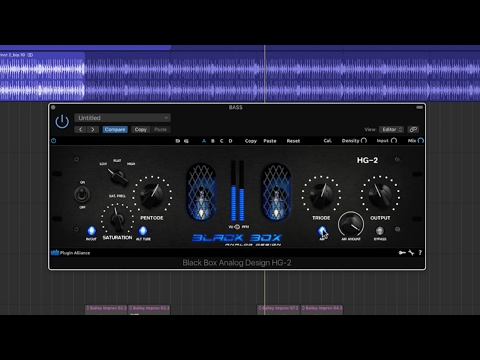Screen dimensions: 480x360
Task: Click the wrench settings icon
Action: tap(411, 253)
